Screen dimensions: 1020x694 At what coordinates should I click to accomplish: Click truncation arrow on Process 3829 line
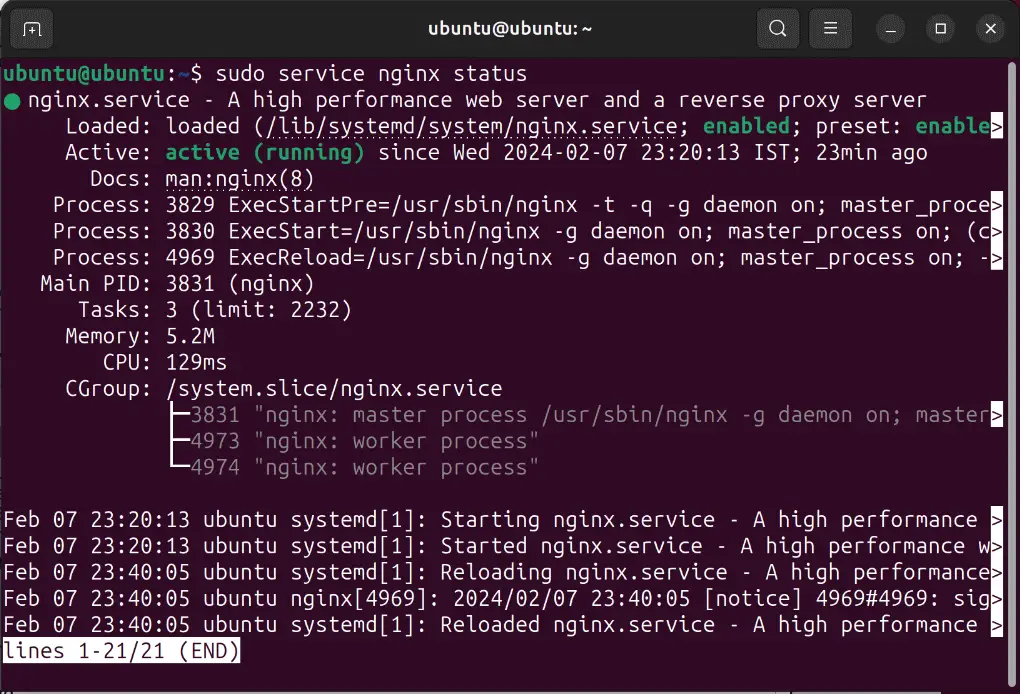[996, 205]
